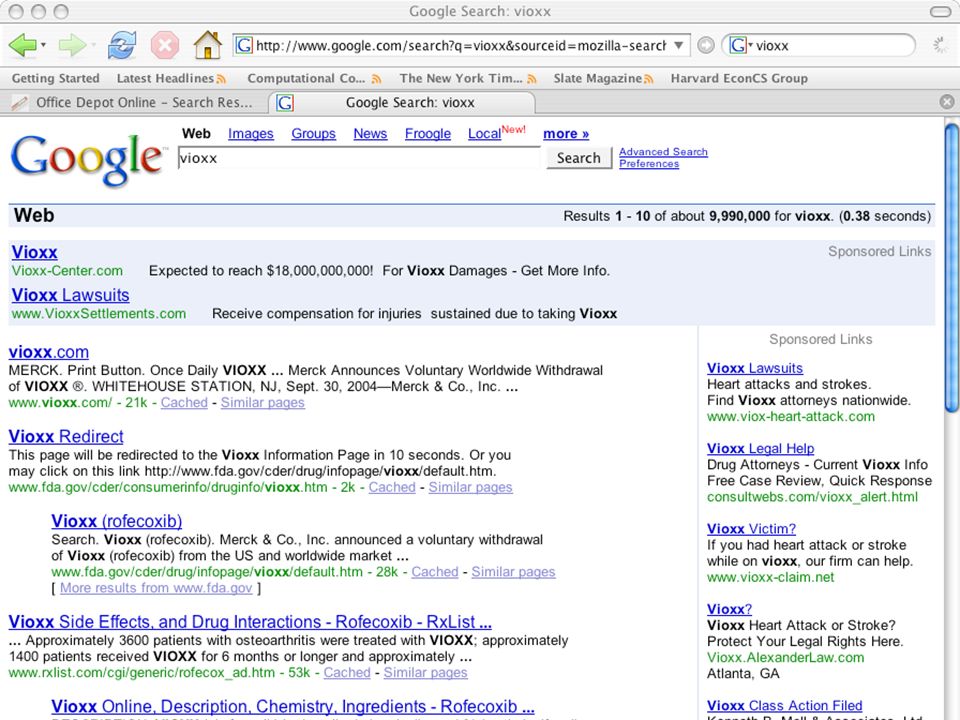
Task: Open Similar pages for www.vioxx.com result
Action: pyautogui.click(x=263, y=402)
